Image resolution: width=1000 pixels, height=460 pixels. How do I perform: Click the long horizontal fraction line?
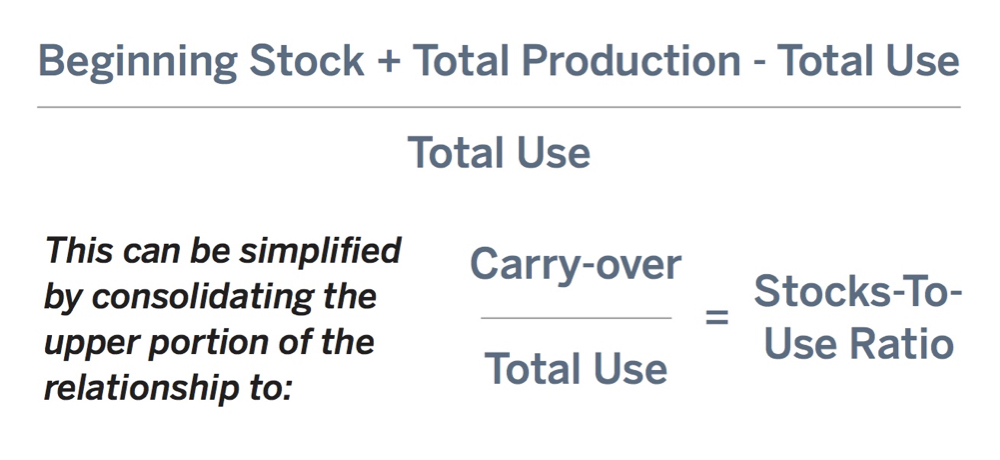tap(499, 107)
